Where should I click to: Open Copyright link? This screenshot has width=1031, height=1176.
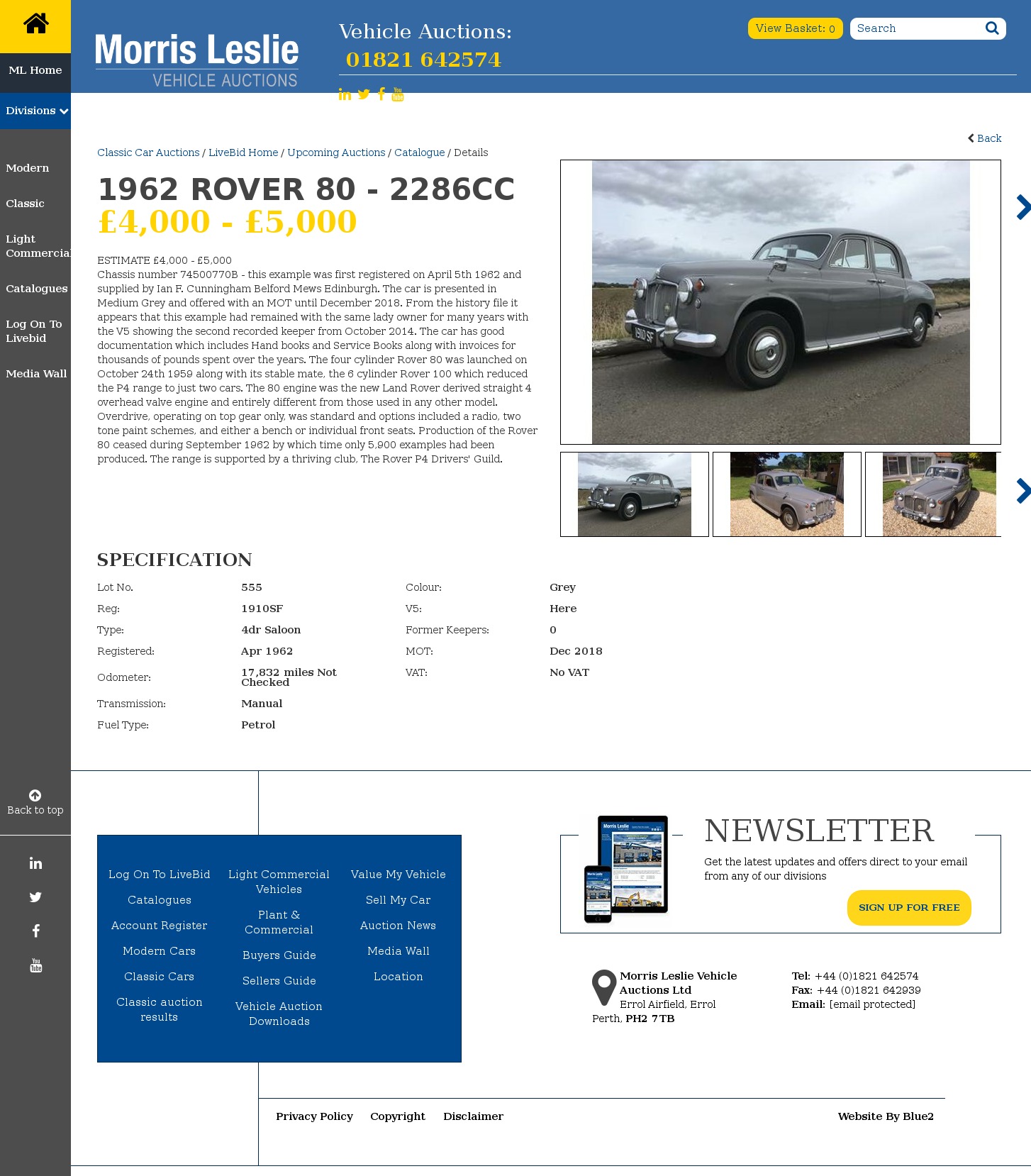tap(398, 1116)
